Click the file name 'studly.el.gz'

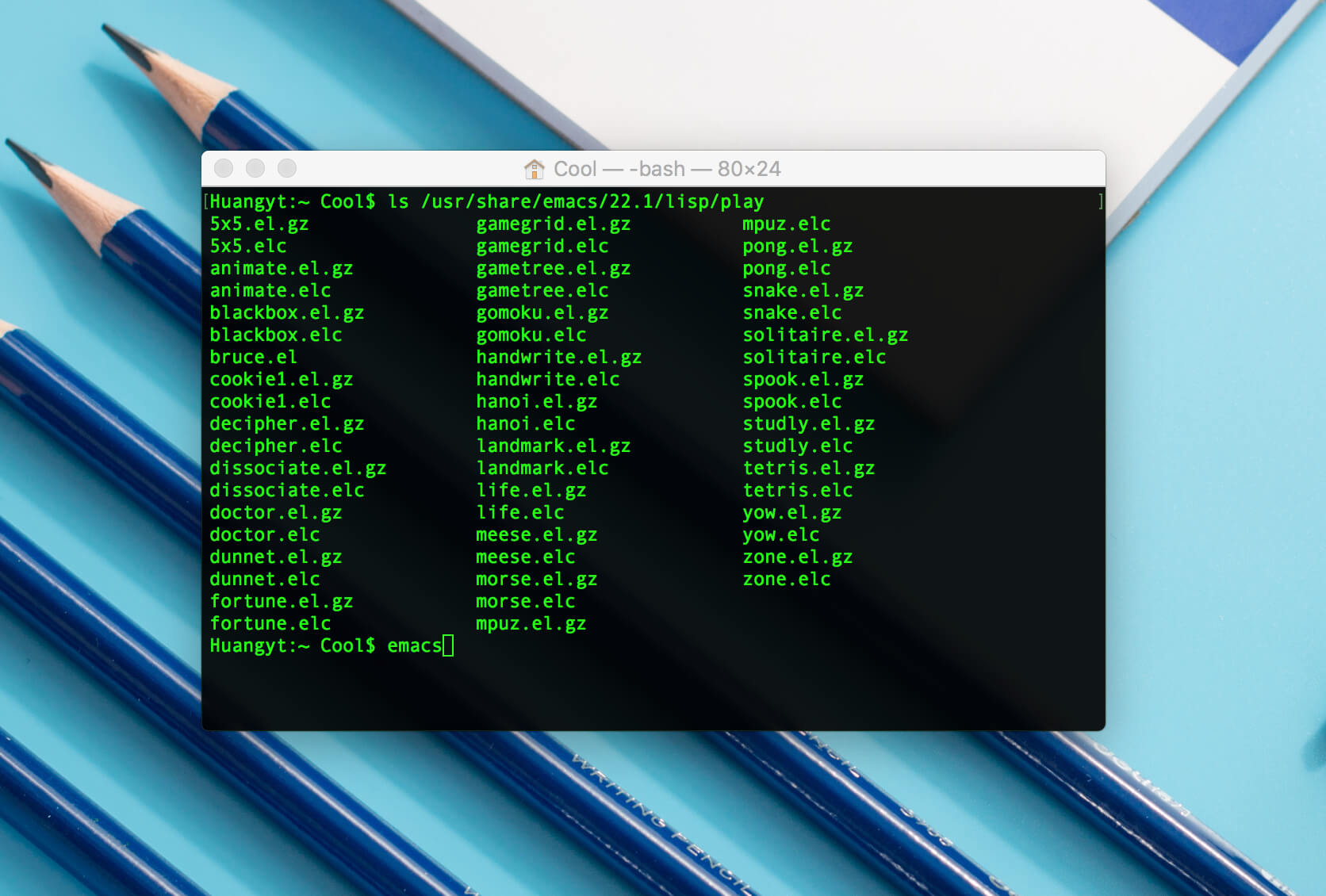809,423
